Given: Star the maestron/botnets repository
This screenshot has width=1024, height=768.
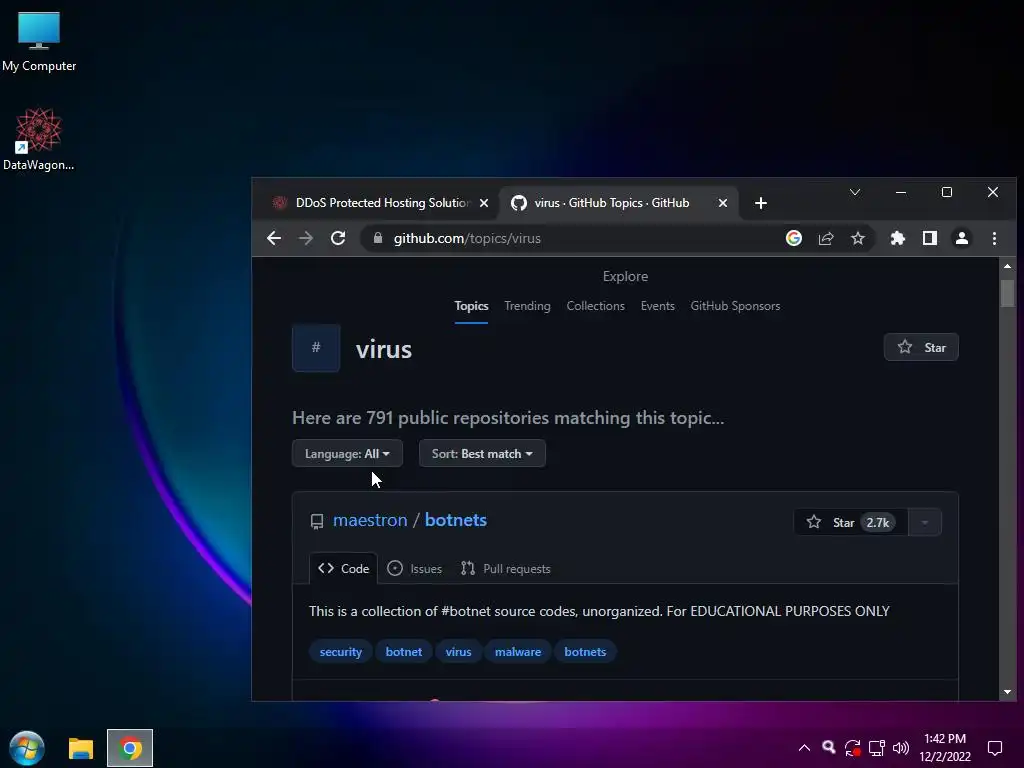Looking at the screenshot, I should pyautogui.click(x=851, y=522).
